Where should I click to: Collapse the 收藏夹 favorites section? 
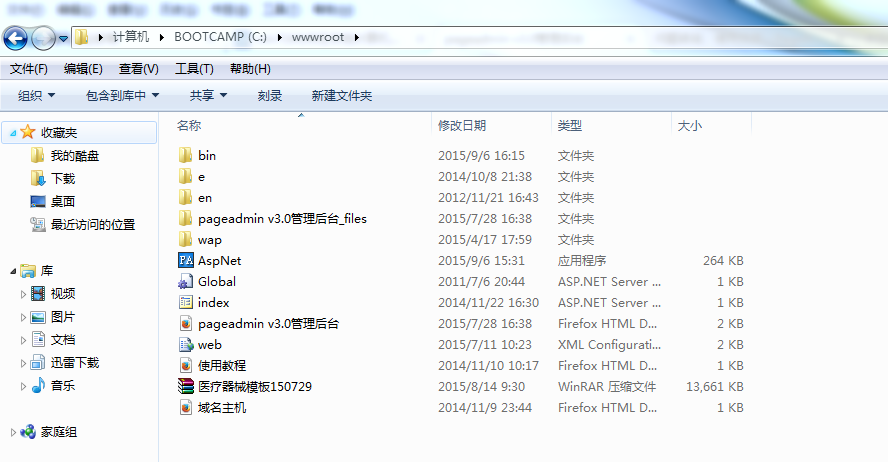pyautogui.click(x=11, y=132)
